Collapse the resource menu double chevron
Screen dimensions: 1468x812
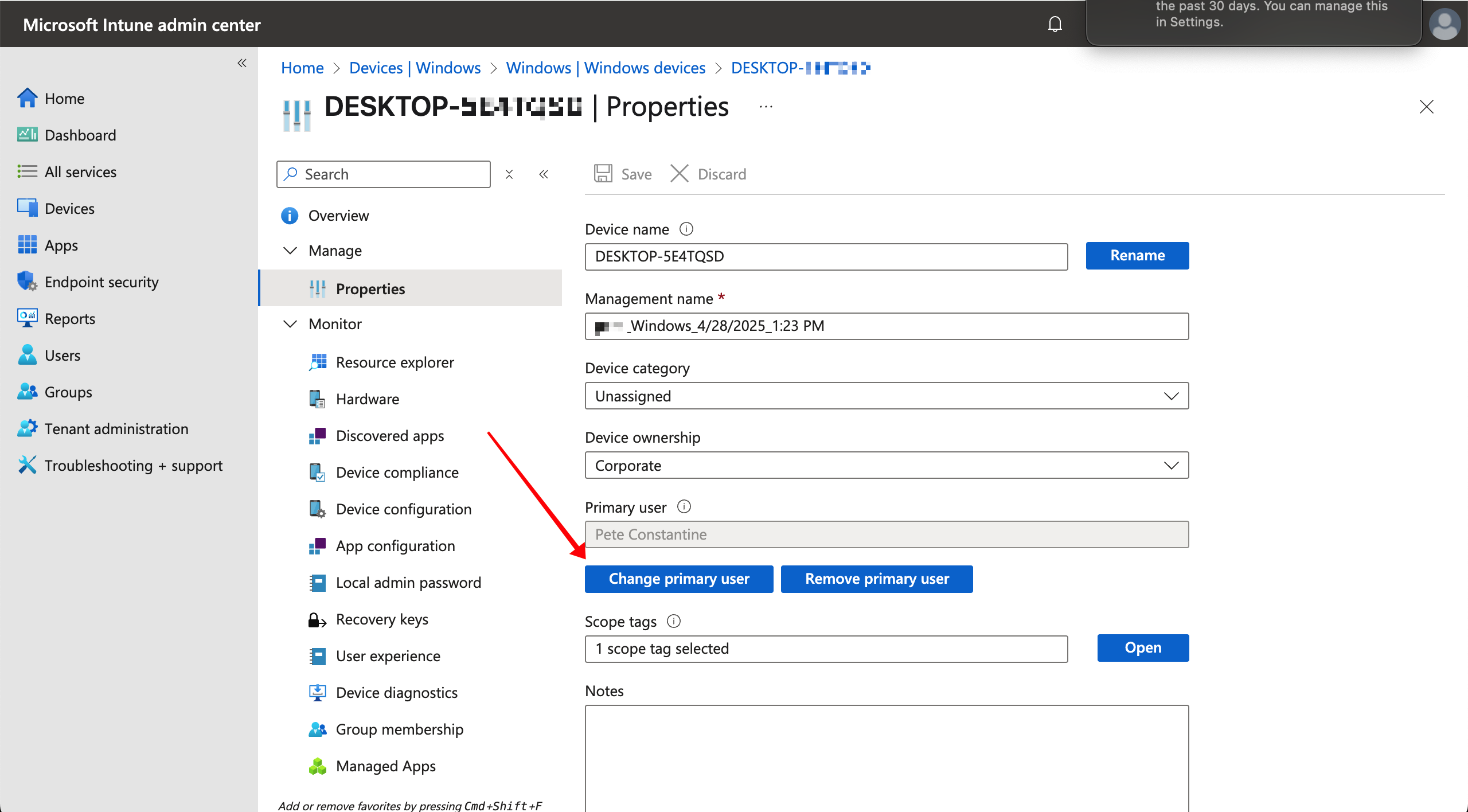click(544, 174)
